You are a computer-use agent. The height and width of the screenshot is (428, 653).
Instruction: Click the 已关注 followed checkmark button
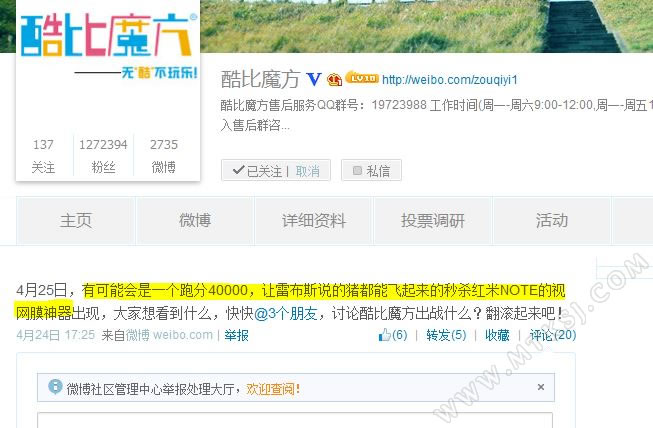(x=257, y=171)
